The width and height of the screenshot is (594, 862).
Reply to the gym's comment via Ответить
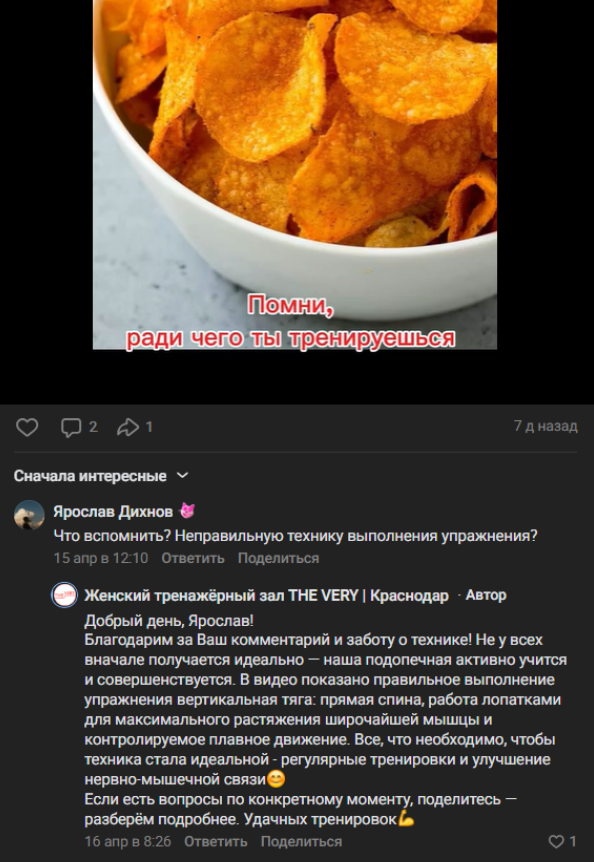[x=215, y=841]
